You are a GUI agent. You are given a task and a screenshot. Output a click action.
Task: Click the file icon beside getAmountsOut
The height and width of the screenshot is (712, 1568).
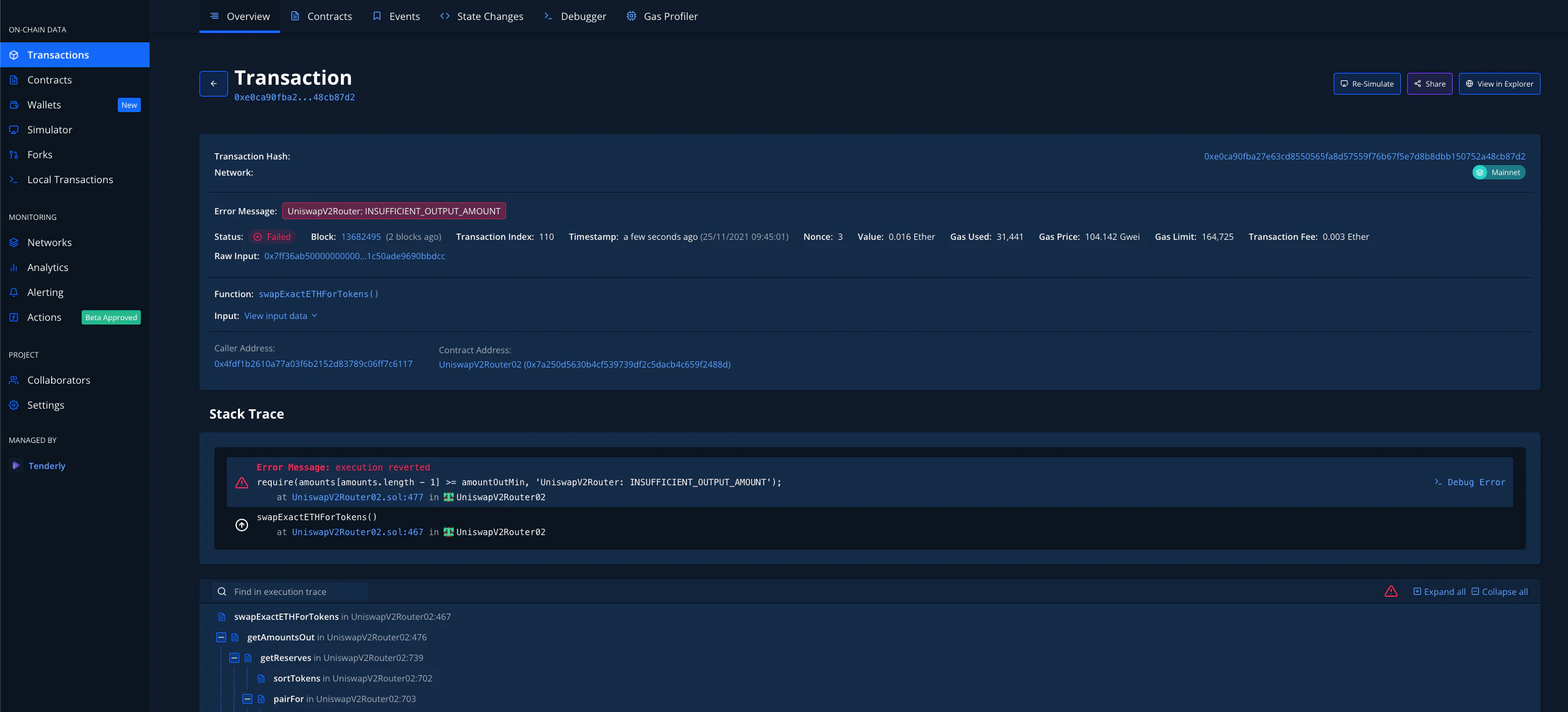click(x=235, y=637)
